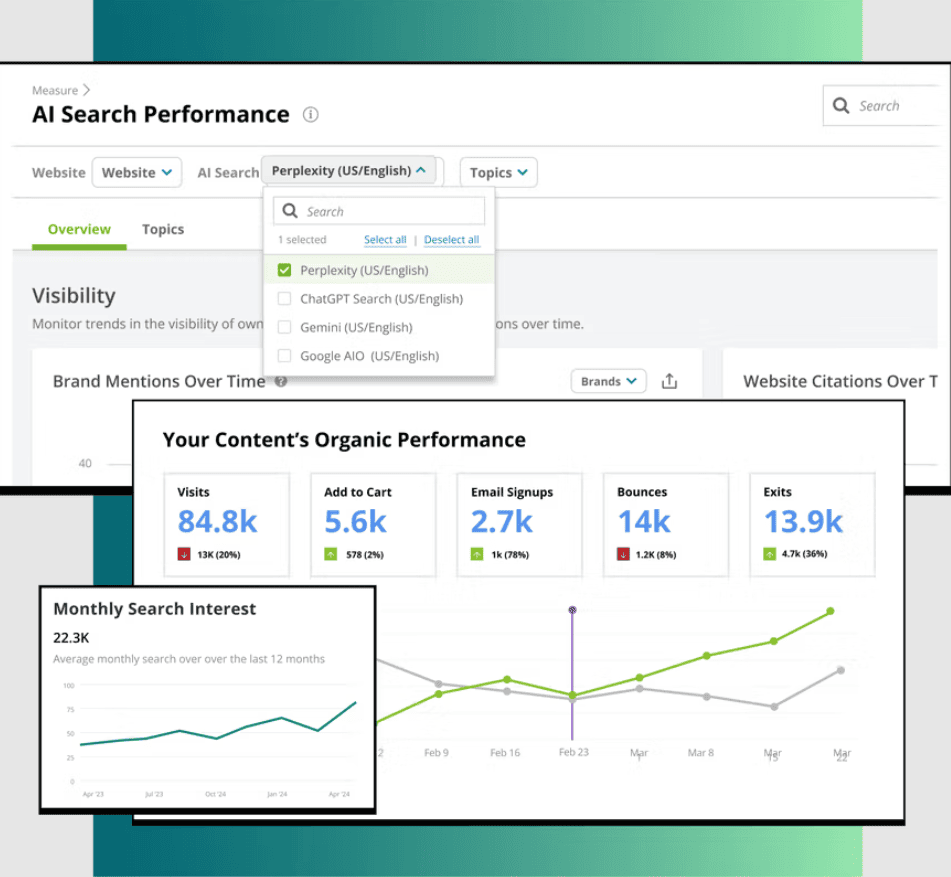Click the help icon next to Brand Mentions Over Time
The image size is (951, 877).
281,382
